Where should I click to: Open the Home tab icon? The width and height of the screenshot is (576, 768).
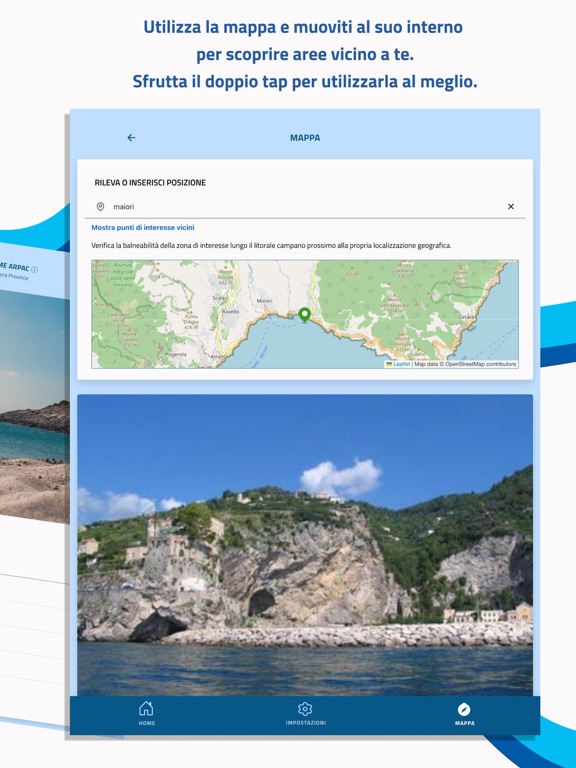pos(146,708)
